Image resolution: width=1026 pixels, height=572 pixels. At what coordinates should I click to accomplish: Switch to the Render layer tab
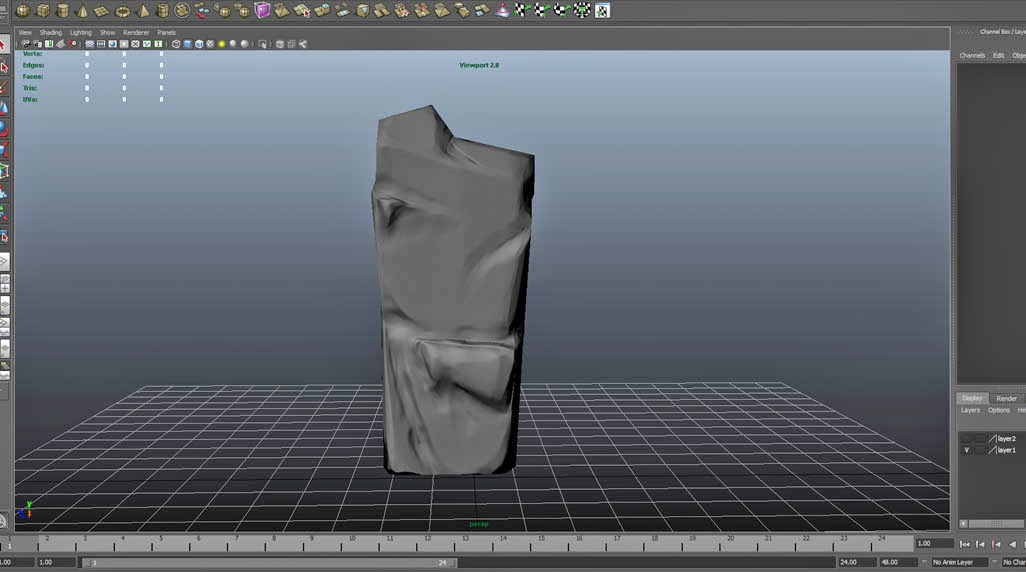1005,398
